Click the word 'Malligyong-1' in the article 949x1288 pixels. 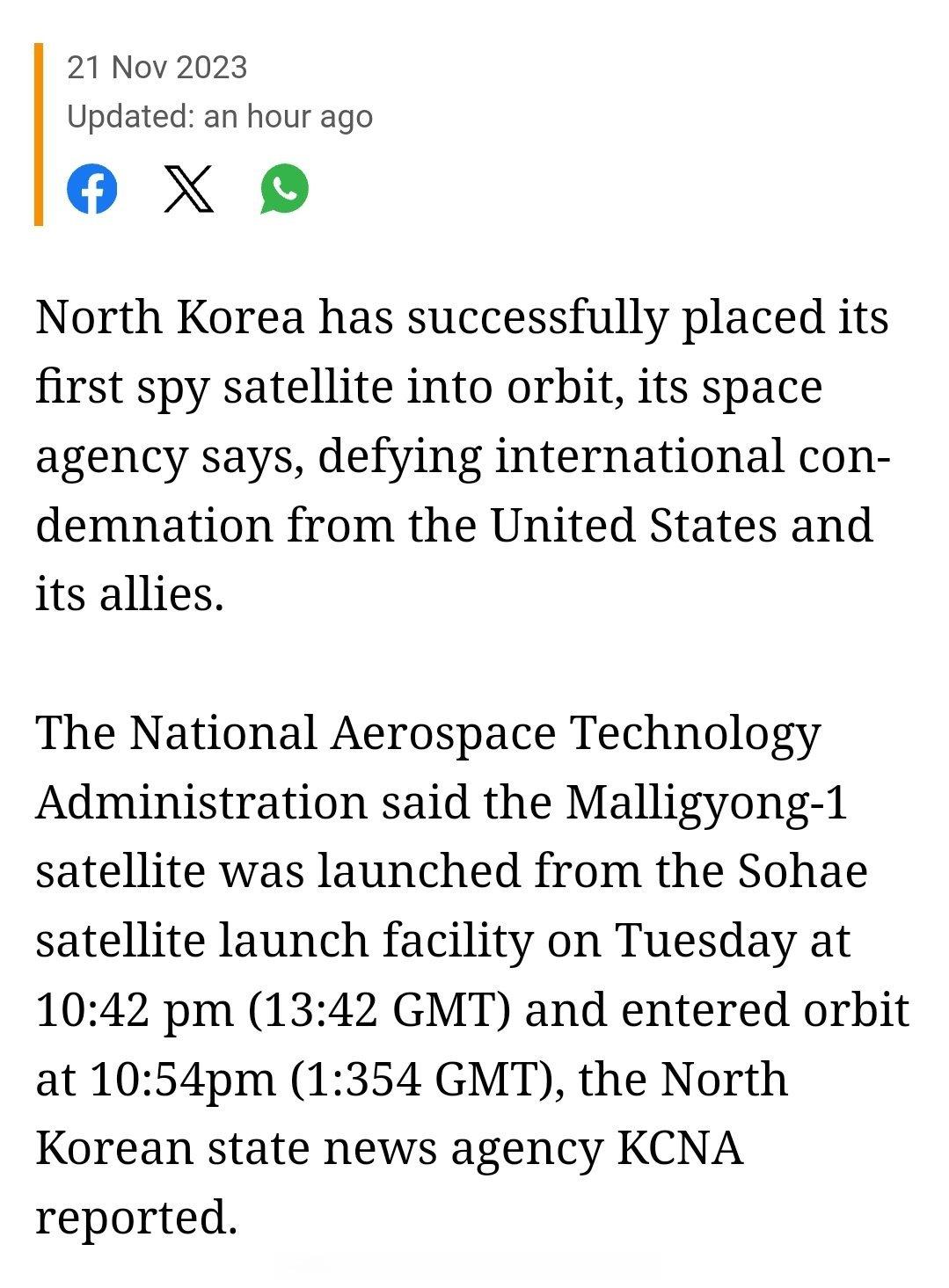pyautogui.click(x=706, y=802)
